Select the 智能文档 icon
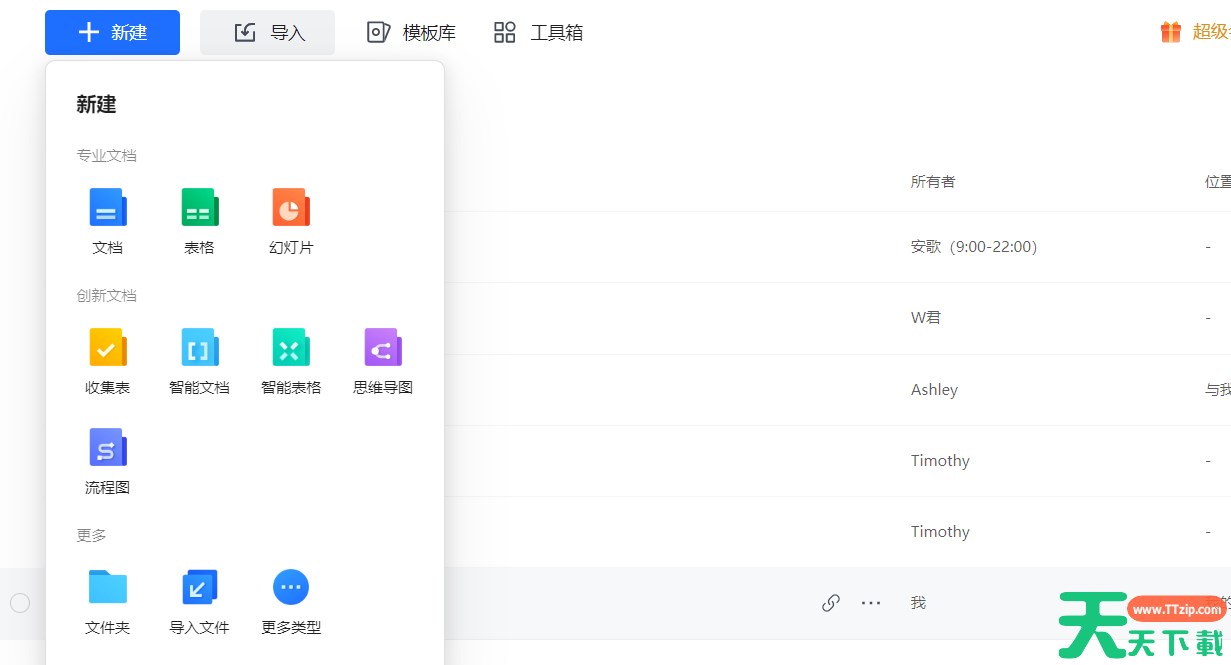The height and width of the screenshot is (665, 1231). pyautogui.click(x=199, y=348)
